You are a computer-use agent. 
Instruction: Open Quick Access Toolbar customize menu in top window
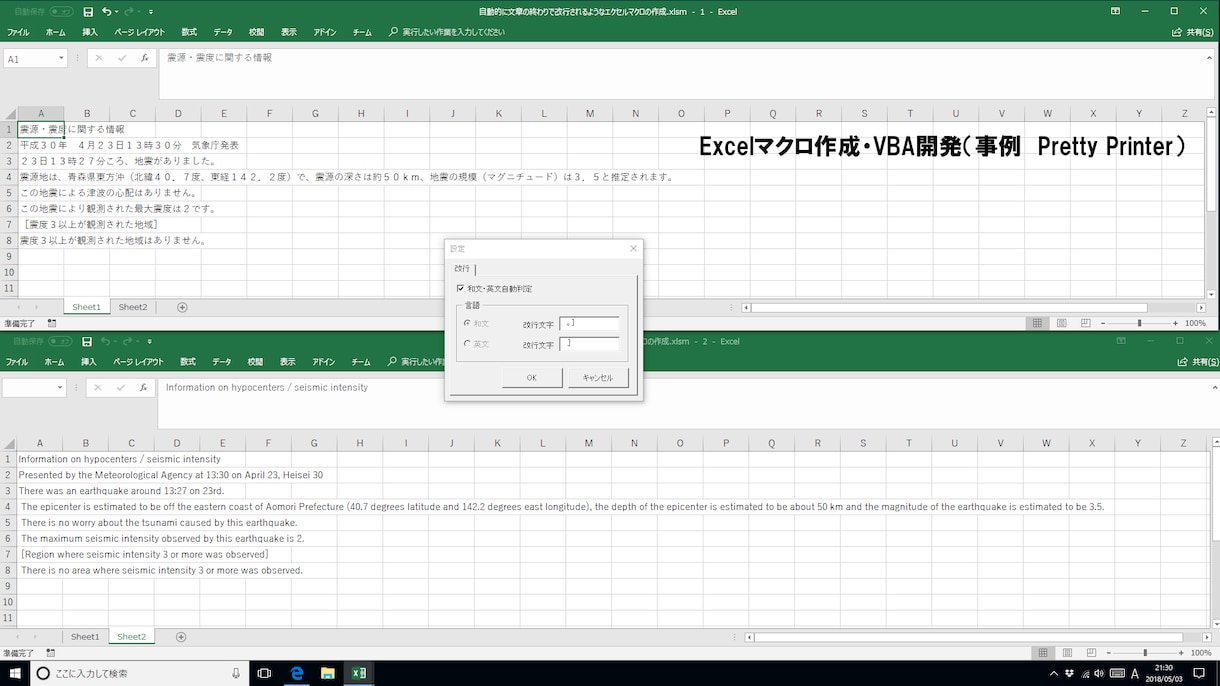tap(151, 12)
